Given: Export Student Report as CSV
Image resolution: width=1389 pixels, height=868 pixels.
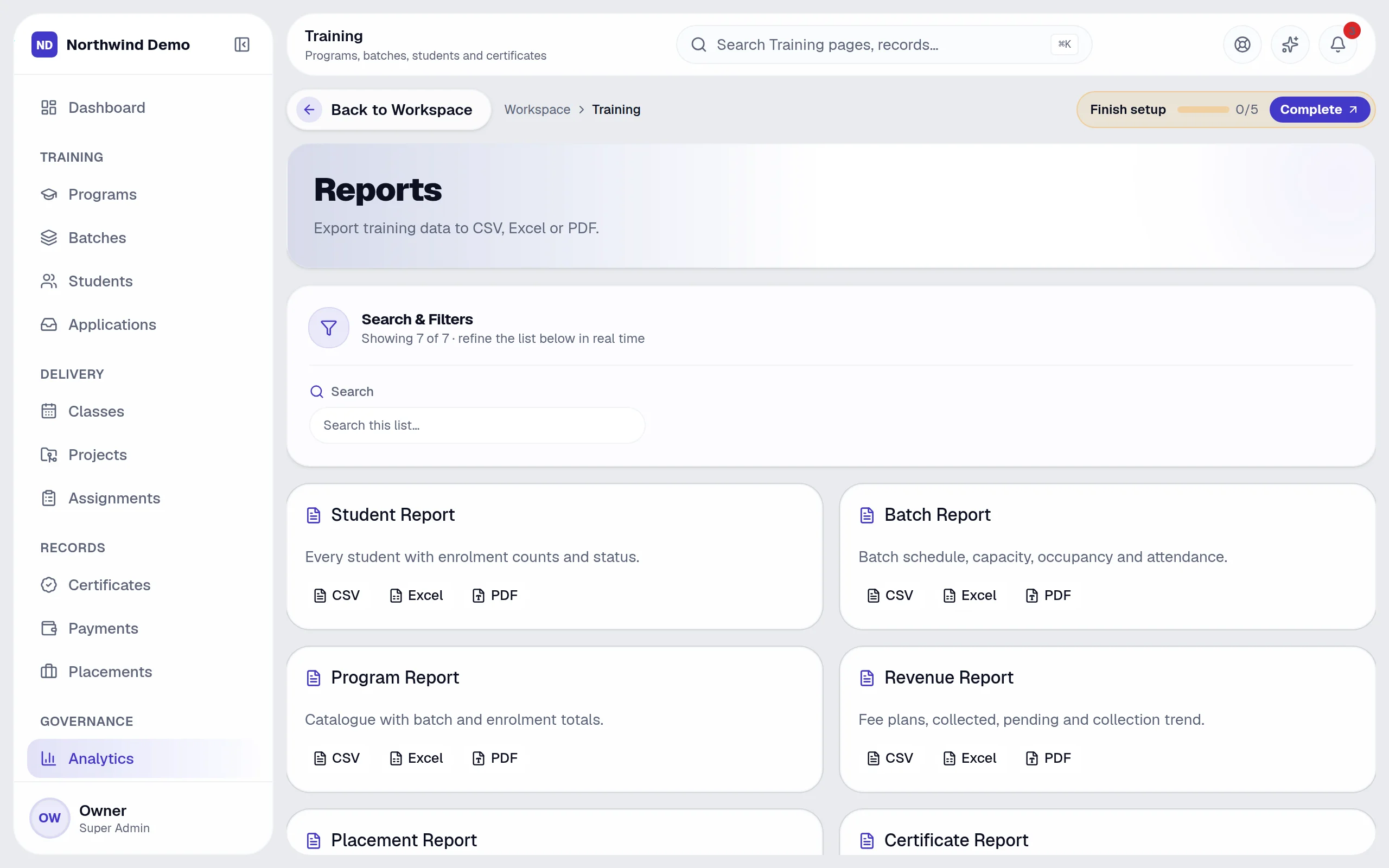Looking at the screenshot, I should 336,595.
